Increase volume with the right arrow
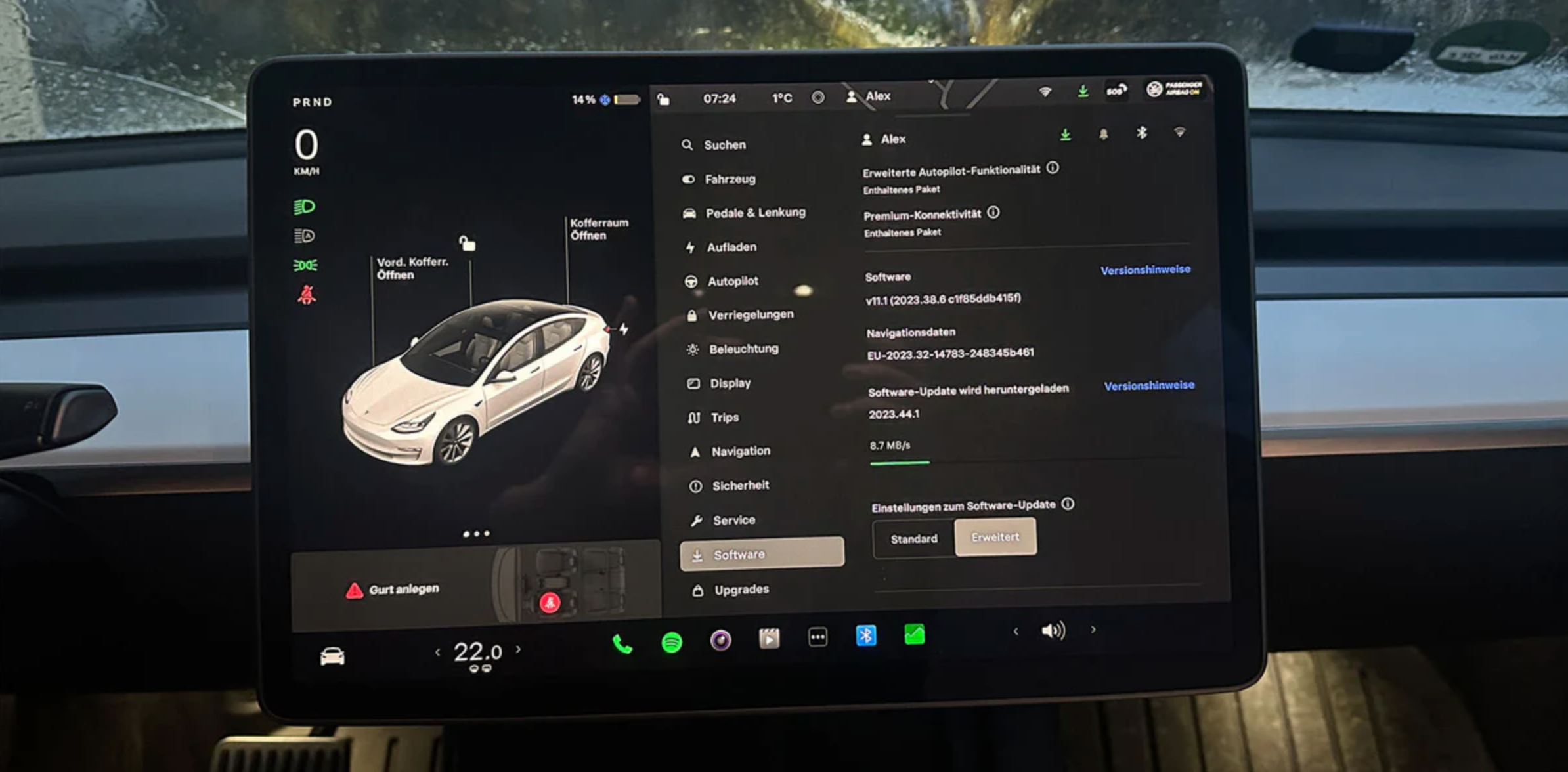This screenshot has height=772, width=1568. click(x=1093, y=630)
